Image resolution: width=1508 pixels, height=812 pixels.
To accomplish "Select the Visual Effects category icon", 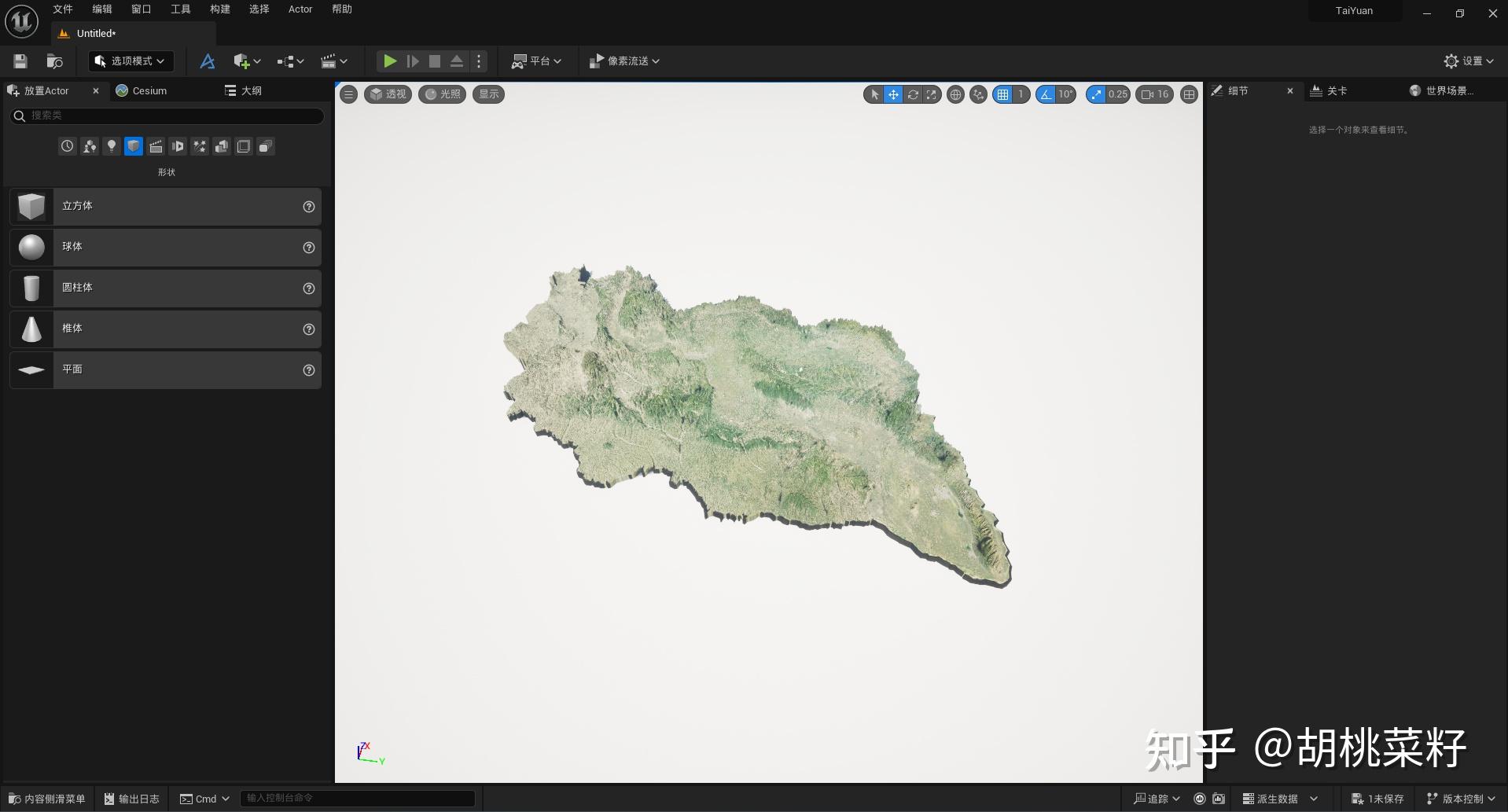I will click(x=199, y=146).
